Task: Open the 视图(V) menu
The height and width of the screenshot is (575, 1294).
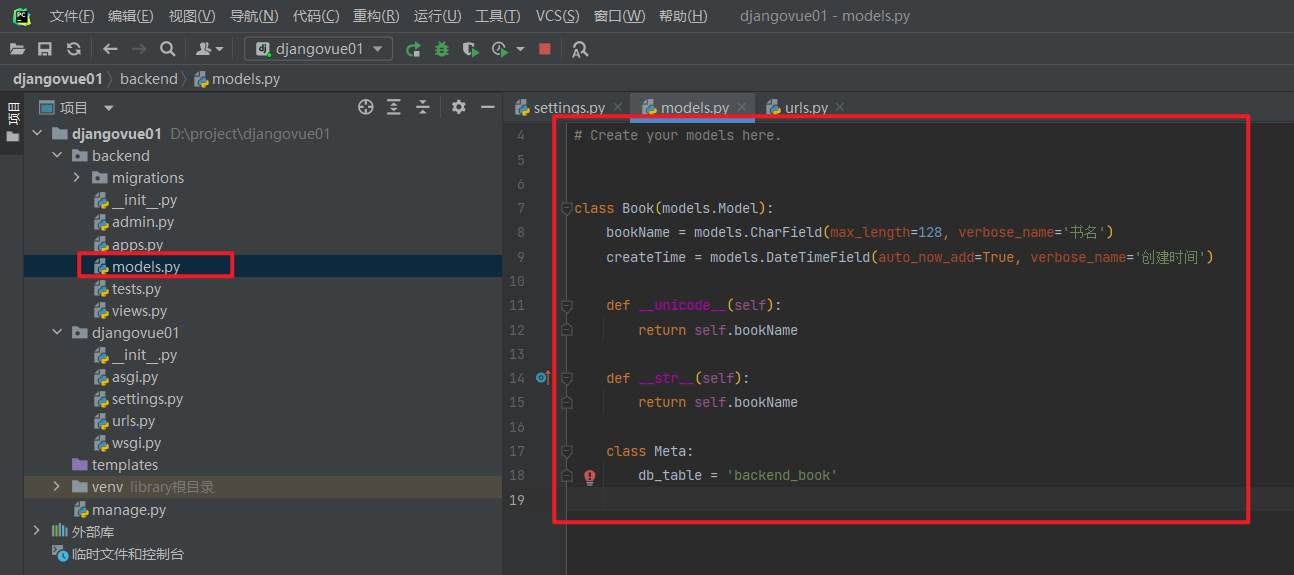Action: pos(192,16)
